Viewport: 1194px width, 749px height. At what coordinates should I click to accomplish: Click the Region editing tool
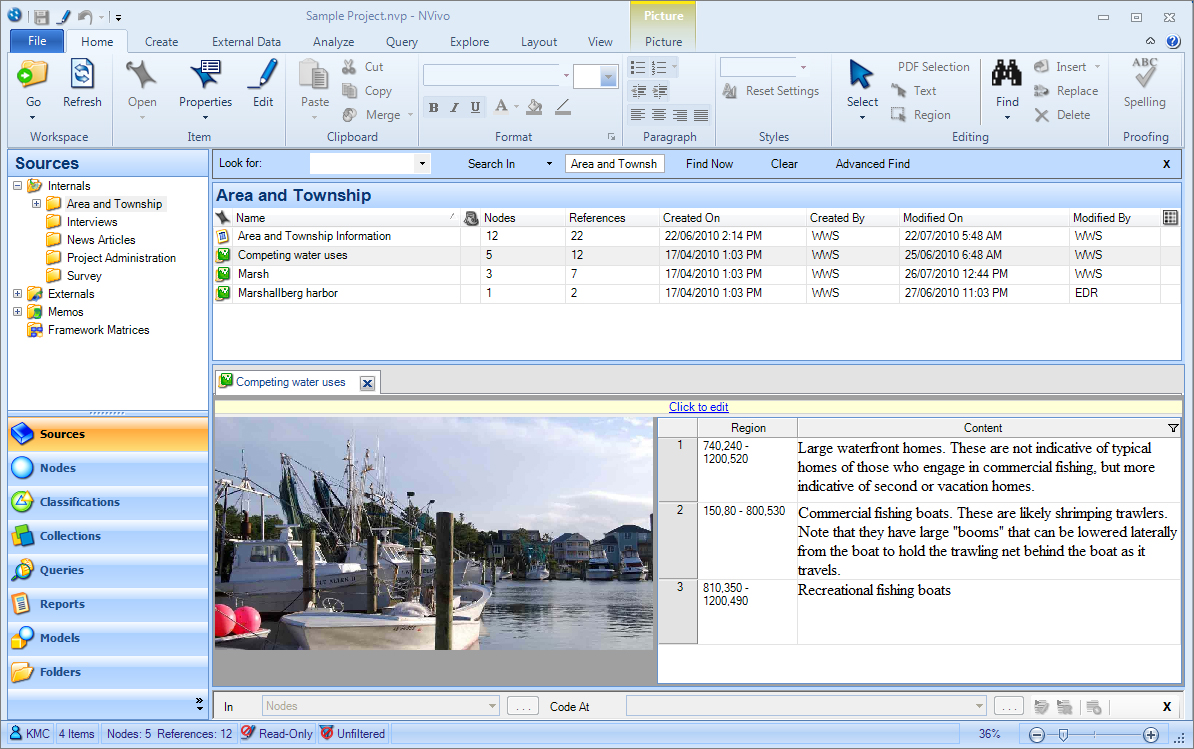pos(921,115)
